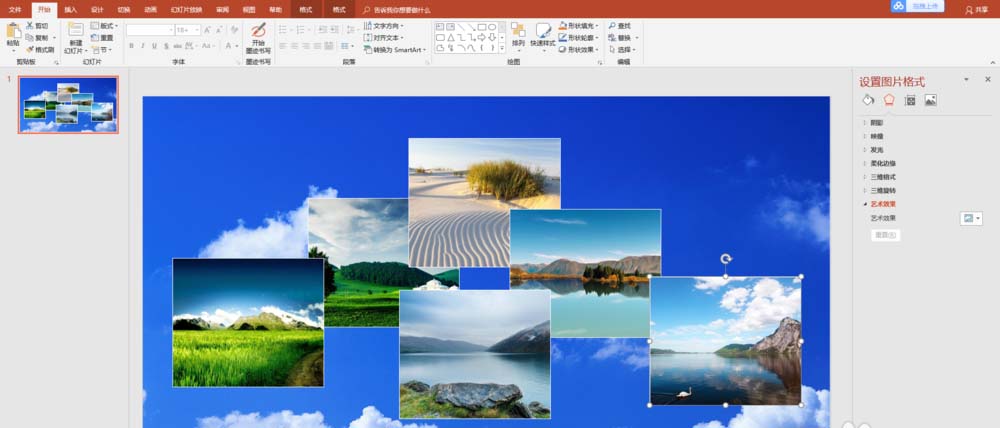Viewport: 1000px width, 428px height.
Task: Switch to the Animations (动画) tab
Action: point(151,10)
